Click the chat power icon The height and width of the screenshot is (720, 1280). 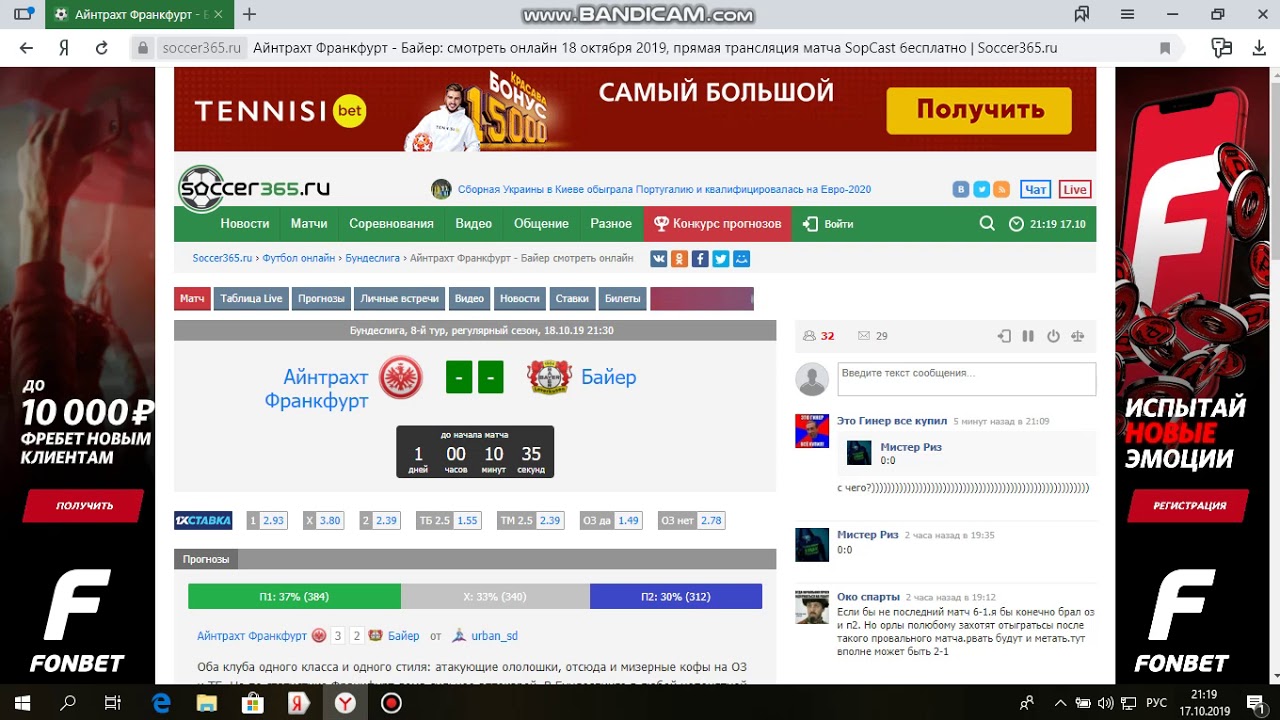point(1053,336)
